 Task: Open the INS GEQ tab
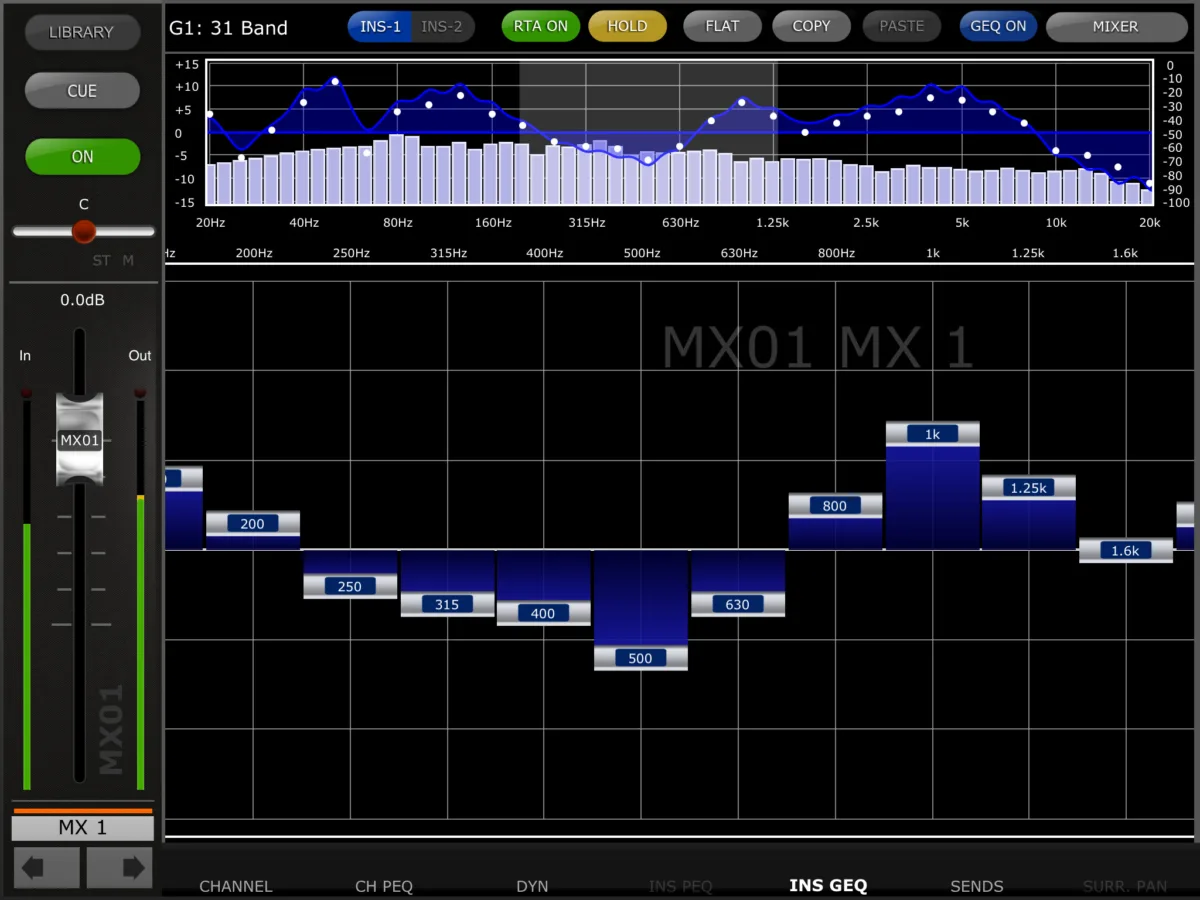coord(828,886)
